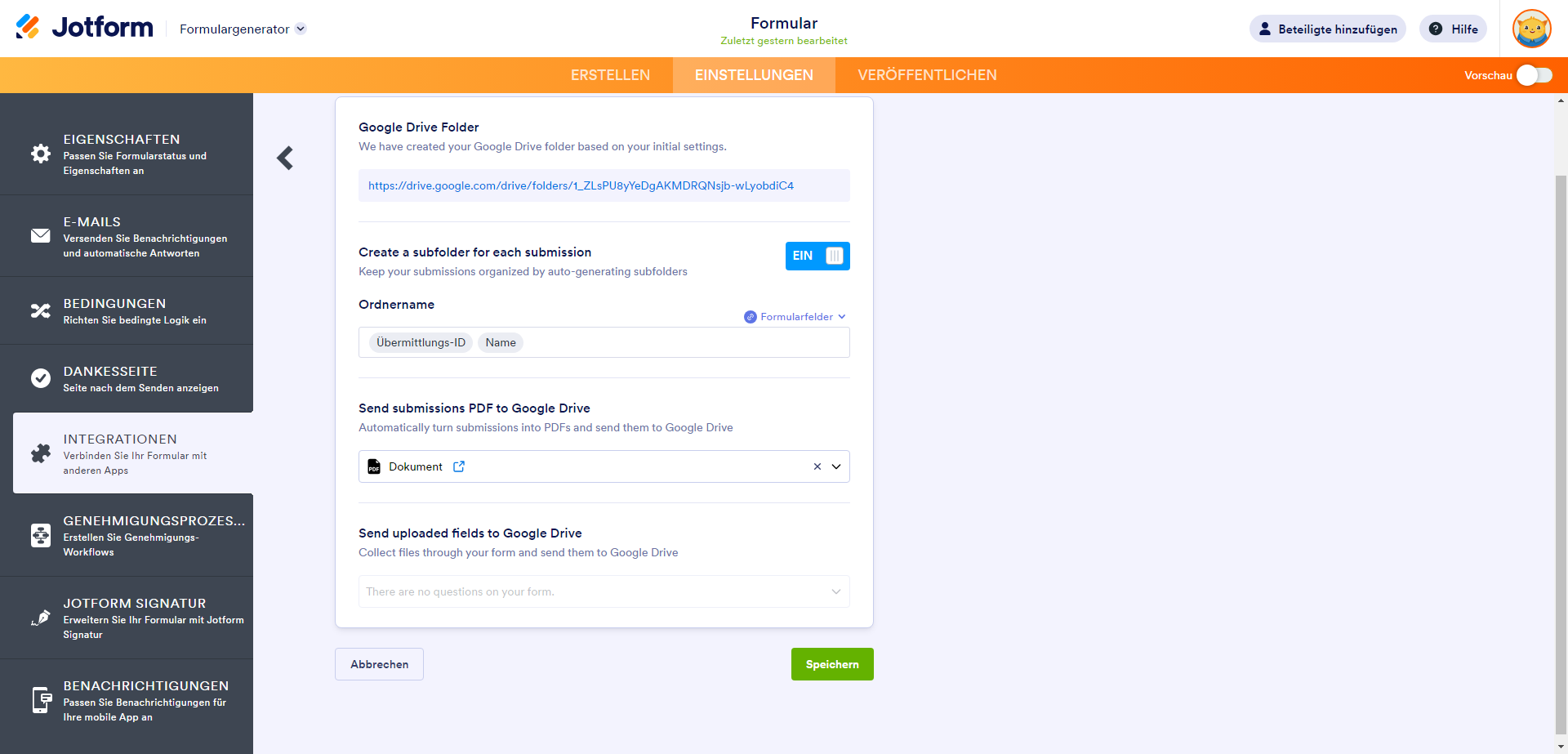Switch to the ERSTELLEN tab
Image resolution: width=1568 pixels, height=754 pixels.
(x=610, y=75)
